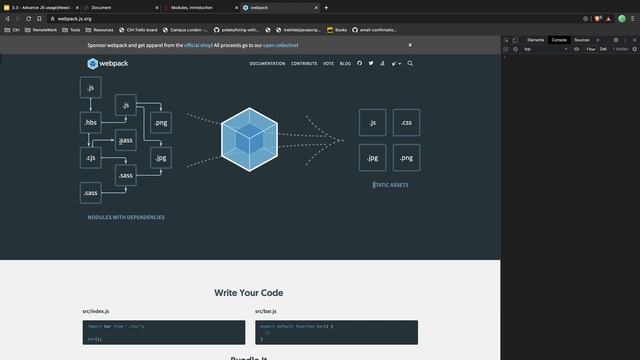Click the src/index.js code block
Viewport: 640px width, 360px height.
pos(164,332)
